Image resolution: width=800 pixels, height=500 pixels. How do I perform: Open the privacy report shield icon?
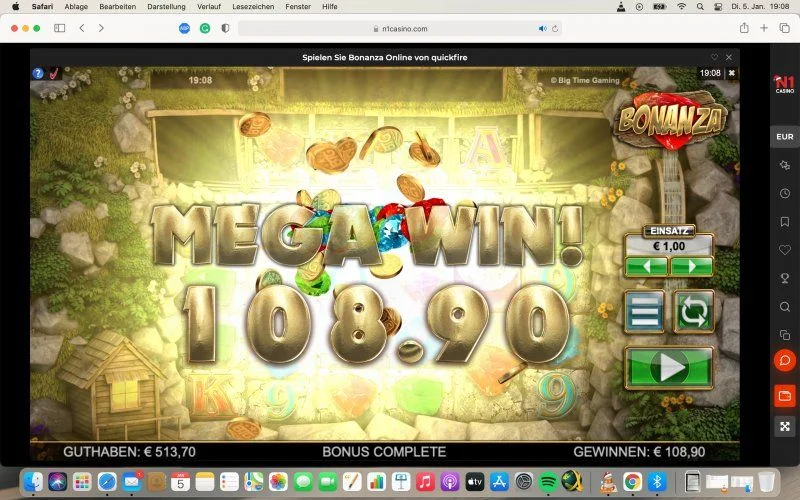point(225,29)
